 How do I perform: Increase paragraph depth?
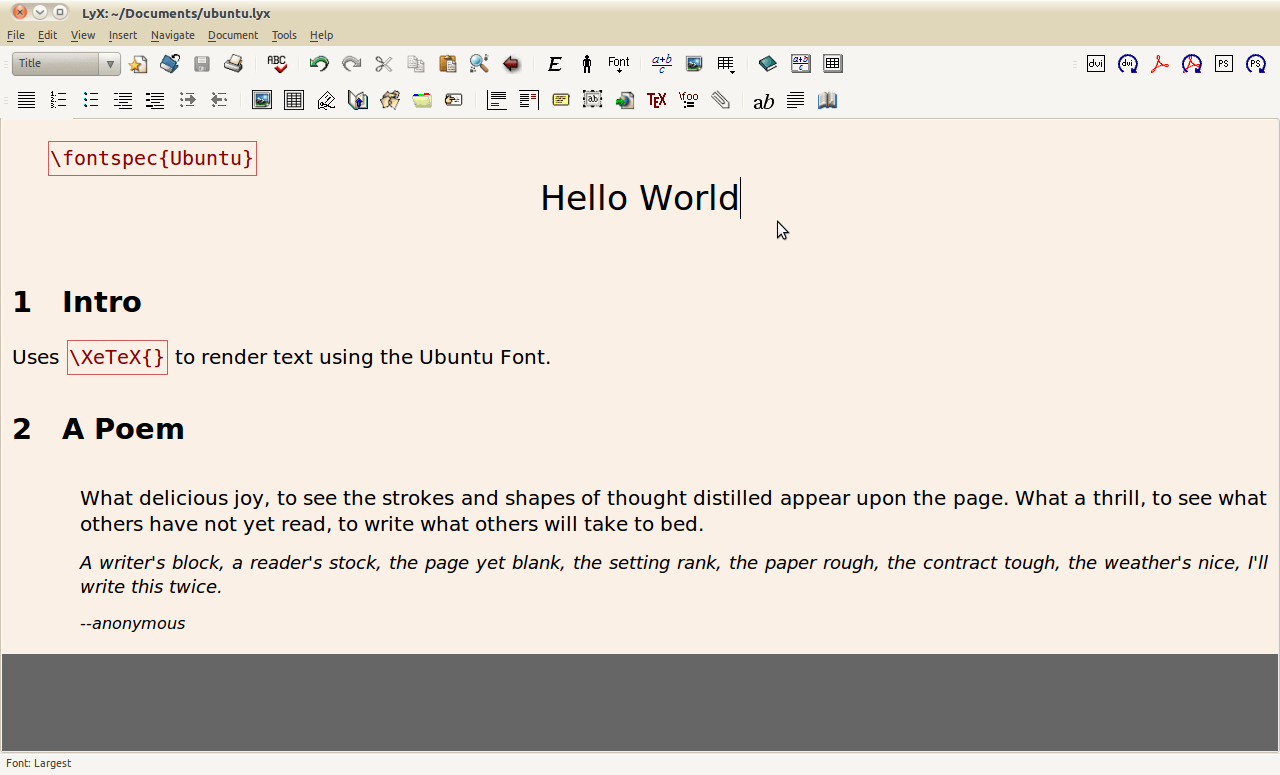coord(187,100)
